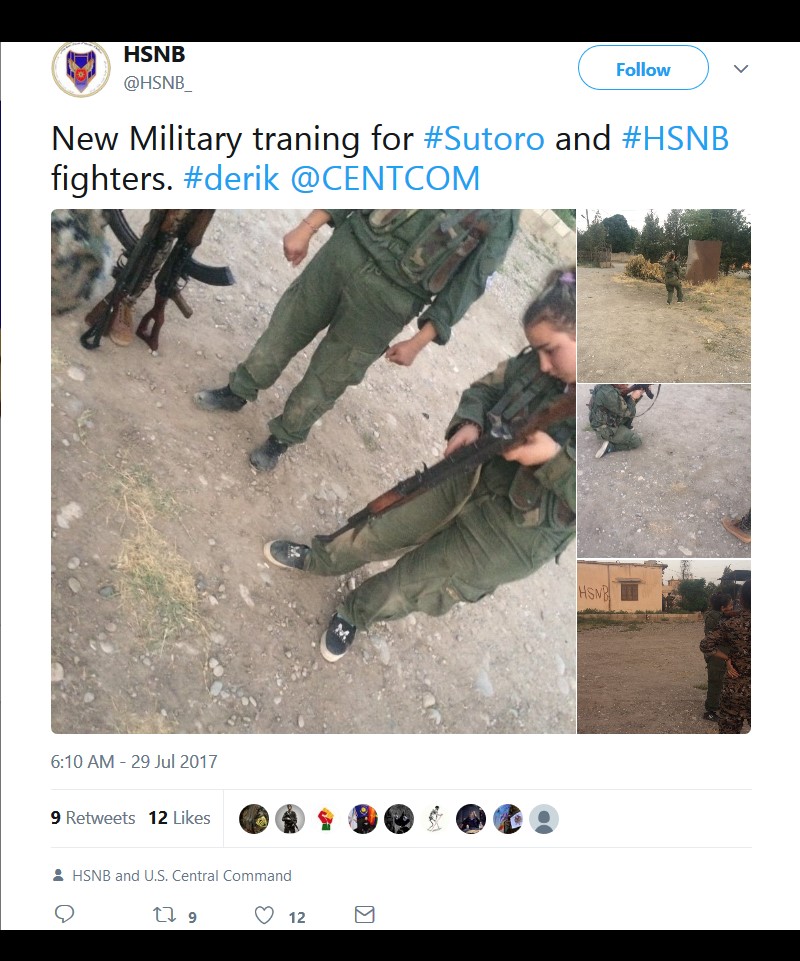
Task: Click the envelope direct message icon
Action: tap(364, 914)
